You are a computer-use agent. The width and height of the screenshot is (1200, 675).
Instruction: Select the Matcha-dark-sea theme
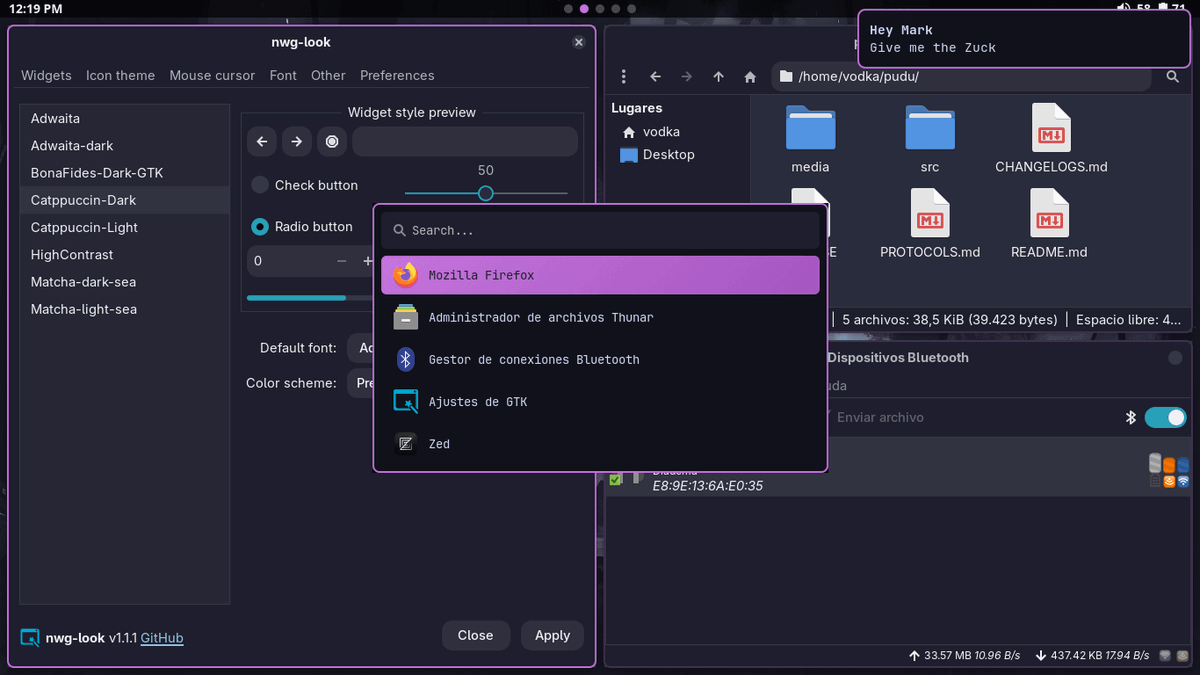[x=125, y=282]
